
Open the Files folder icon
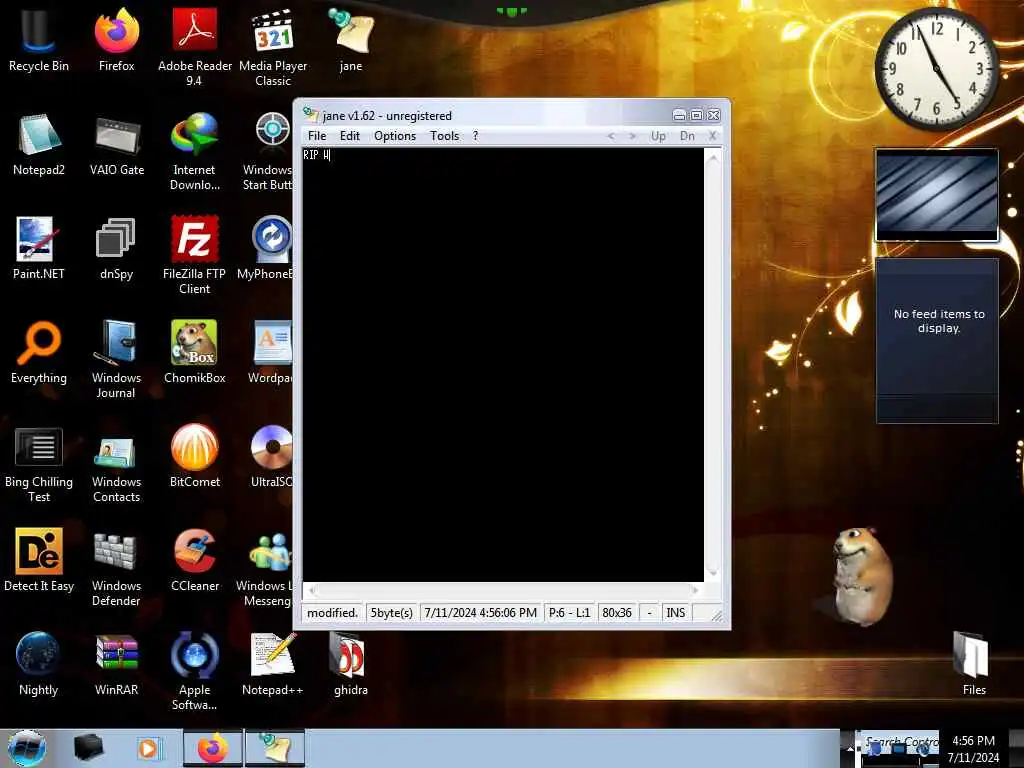tap(974, 664)
